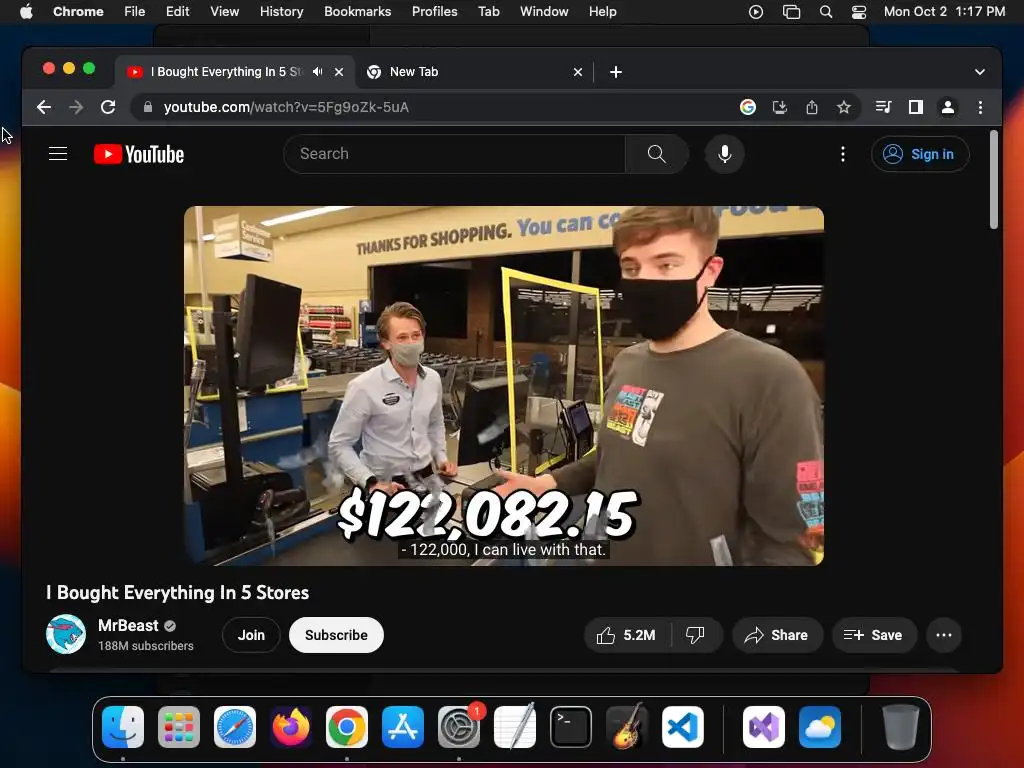The width and height of the screenshot is (1024, 768).
Task: Click the YouTube Search input field
Action: tap(455, 154)
